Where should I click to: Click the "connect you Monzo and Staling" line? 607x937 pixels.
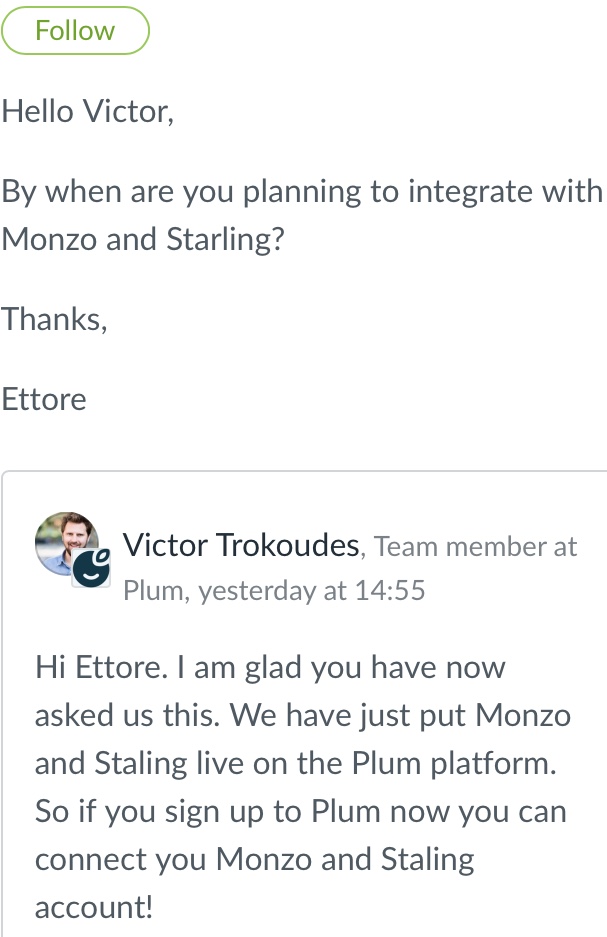[x=255, y=859]
